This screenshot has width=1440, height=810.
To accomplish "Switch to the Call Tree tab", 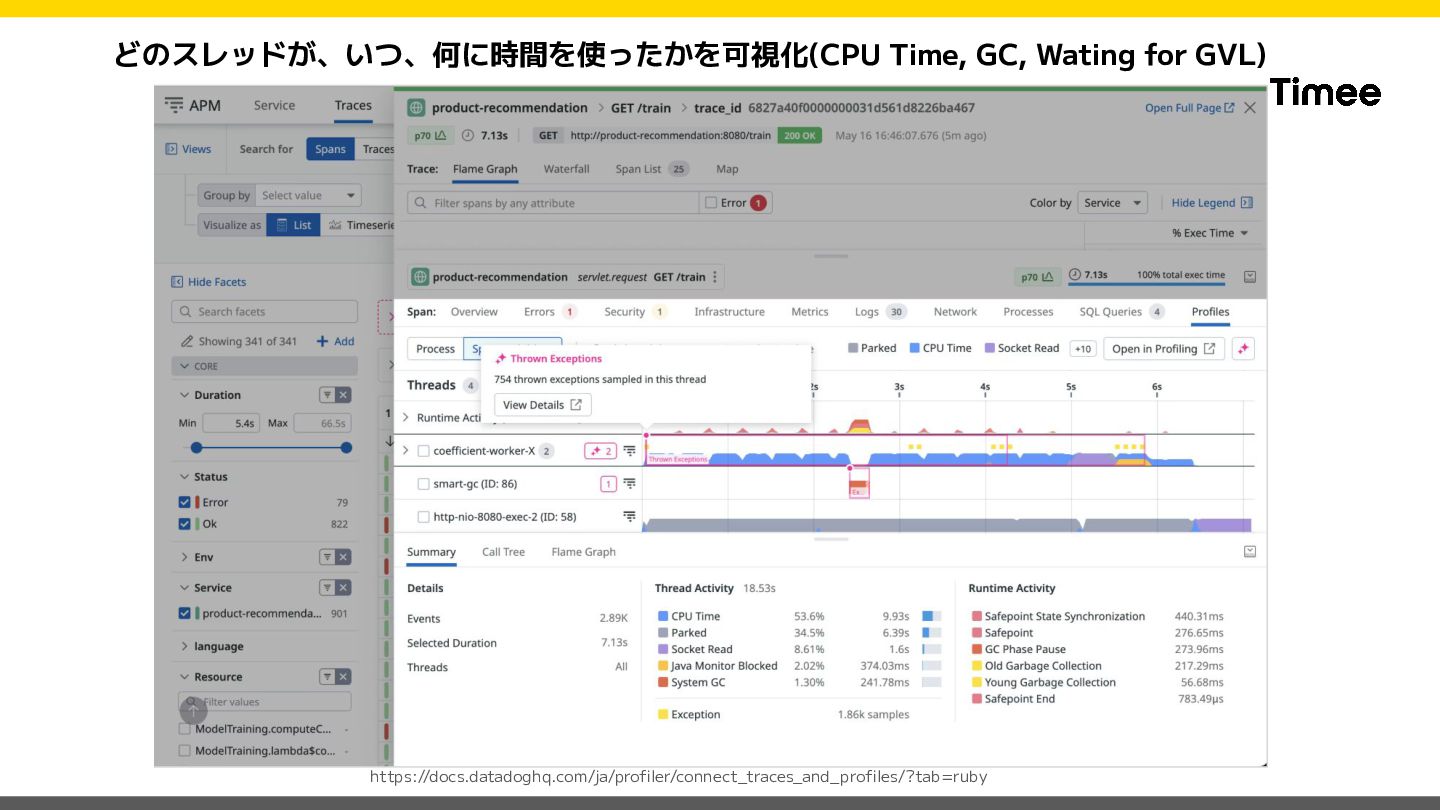I will (x=503, y=552).
